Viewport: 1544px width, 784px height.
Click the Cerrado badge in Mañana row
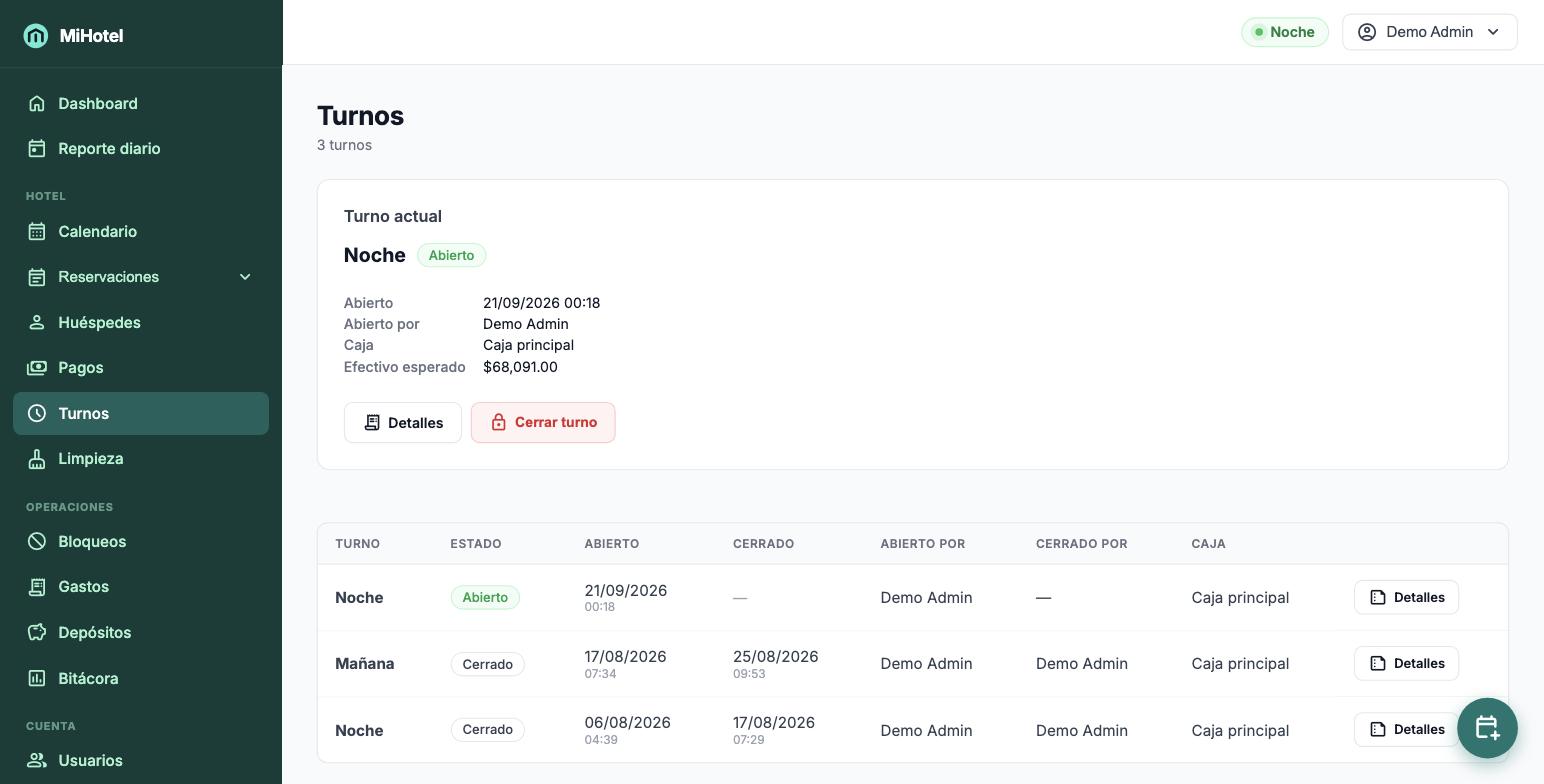pos(487,664)
